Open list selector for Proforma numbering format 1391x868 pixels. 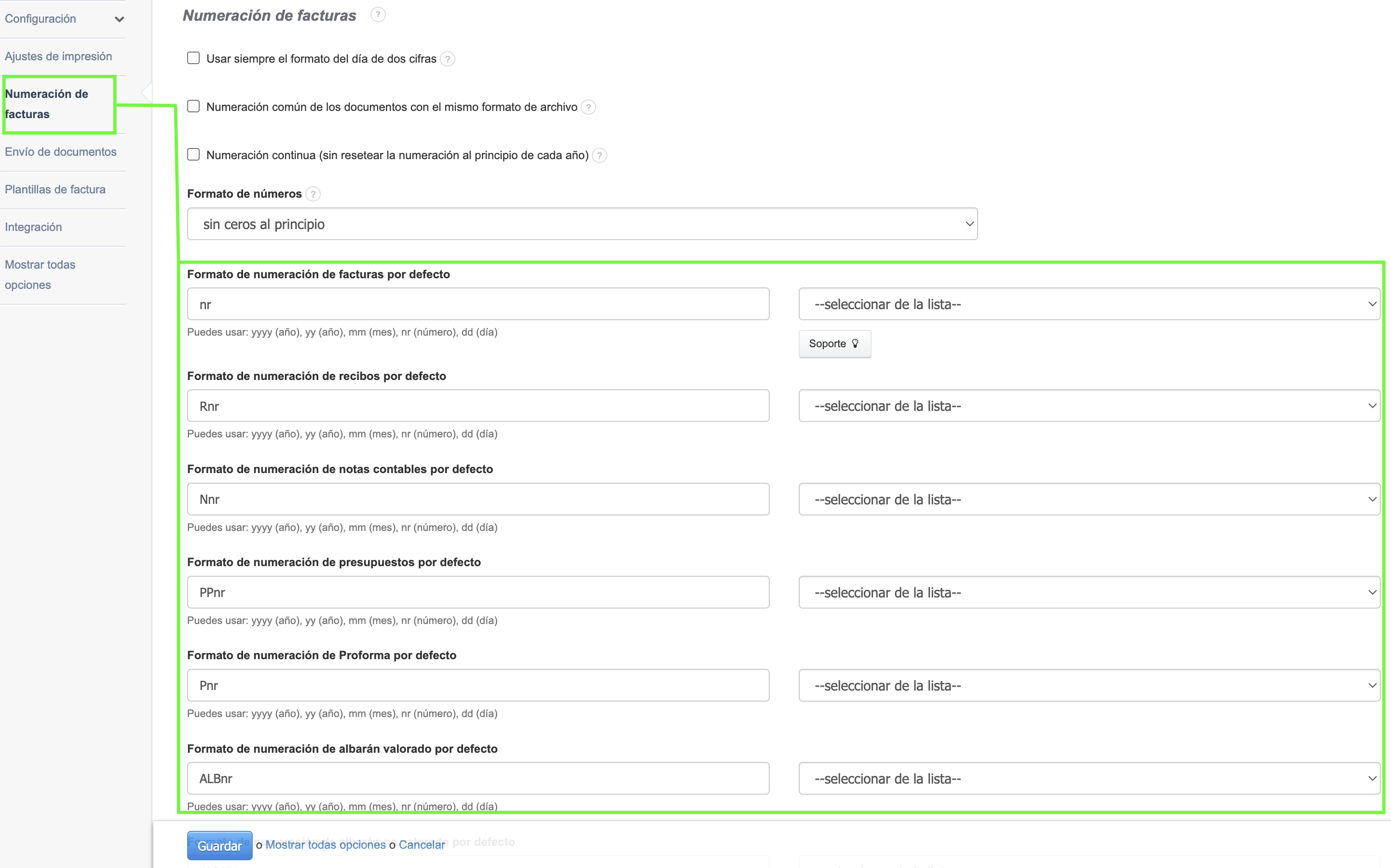click(1089, 685)
